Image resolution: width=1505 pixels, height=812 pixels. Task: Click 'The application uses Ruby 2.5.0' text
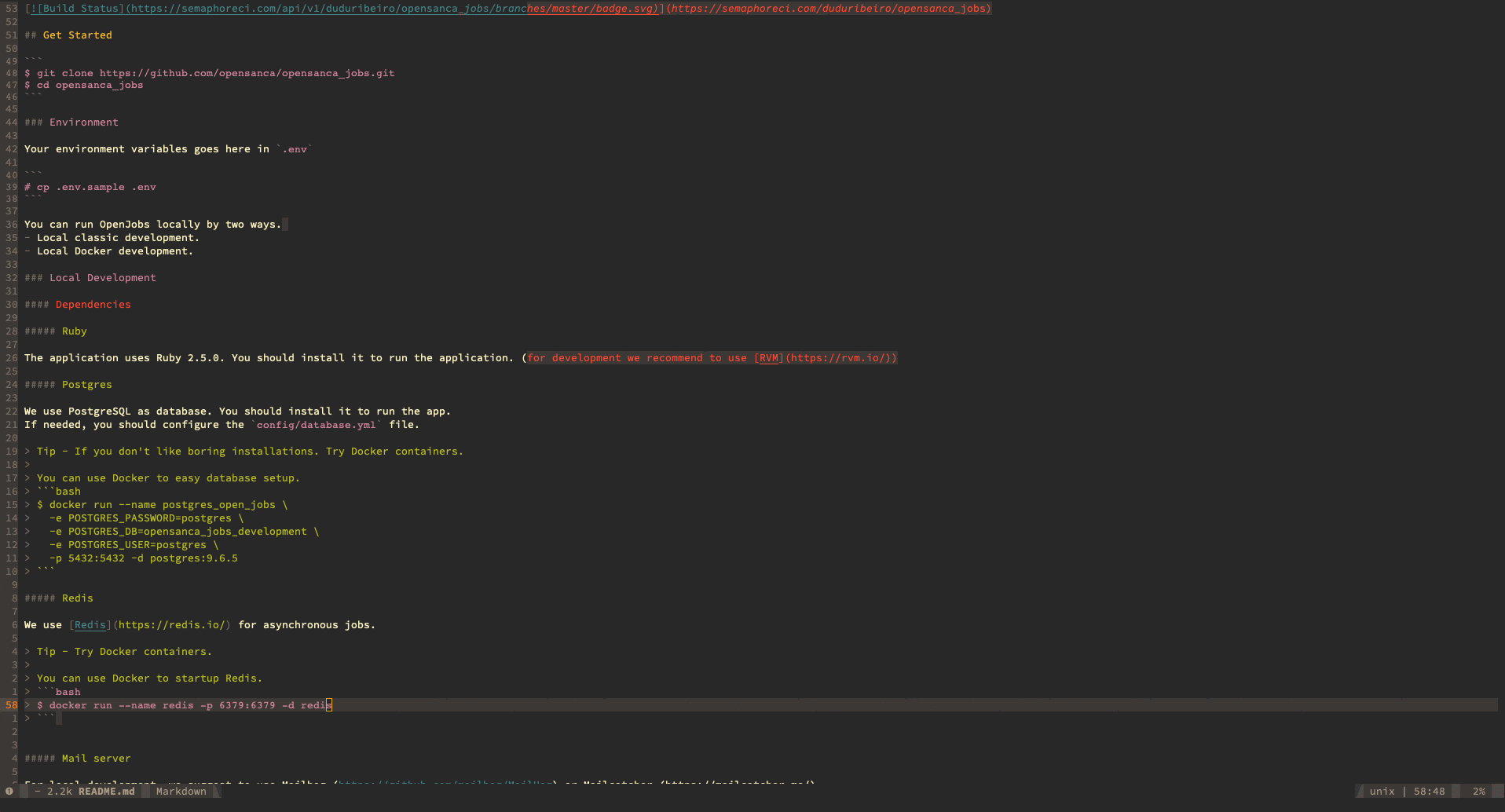[124, 358]
